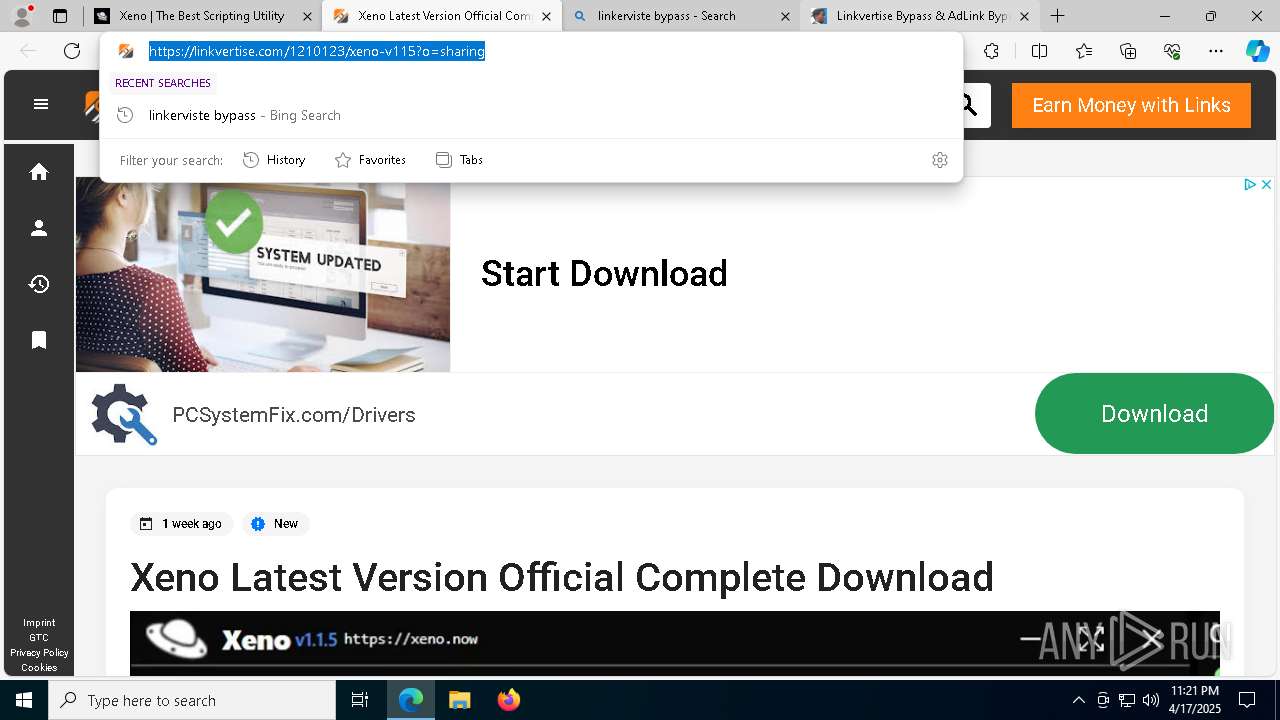The width and height of the screenshot is (1280, 720).
Task: Open AdChoices triangle icon on ad
Action: tap(1249, 185)
